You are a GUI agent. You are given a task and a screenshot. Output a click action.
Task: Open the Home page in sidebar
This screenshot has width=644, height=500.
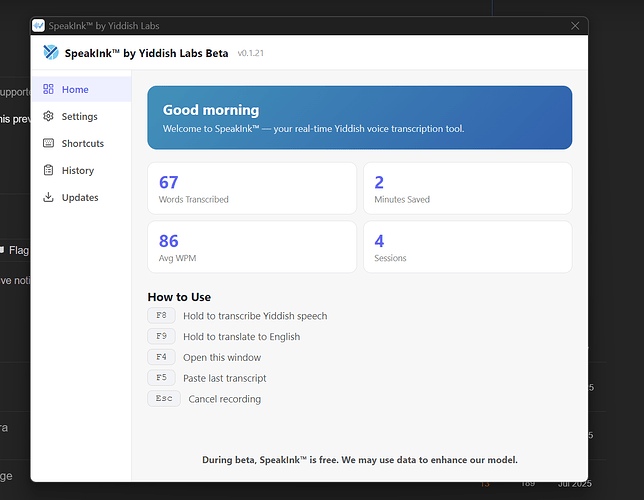tap(81, 89)
